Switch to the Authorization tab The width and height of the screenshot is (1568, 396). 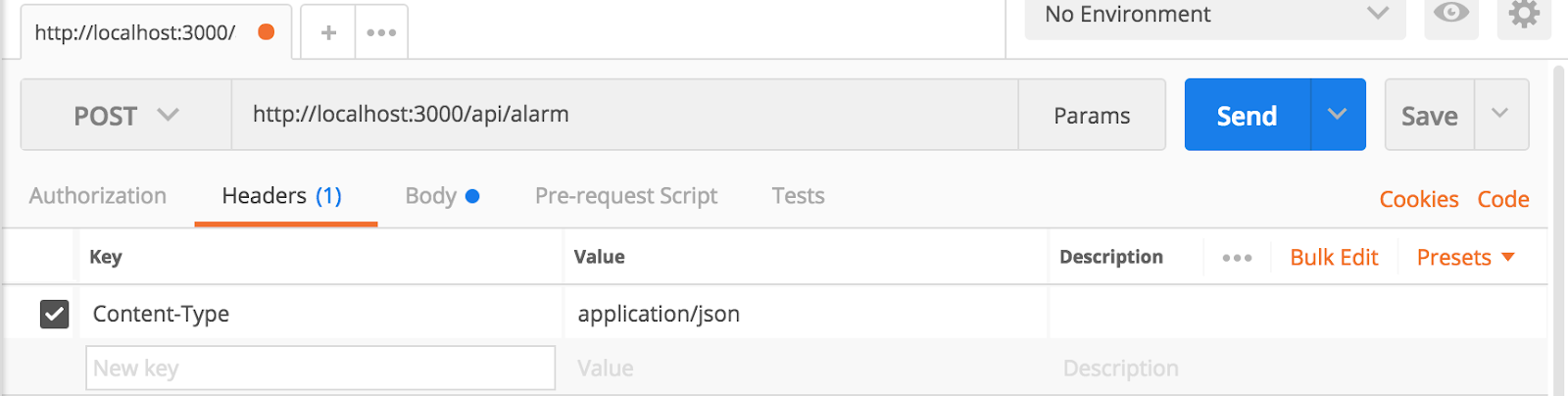pyautogui.click(x=98, y=196)
